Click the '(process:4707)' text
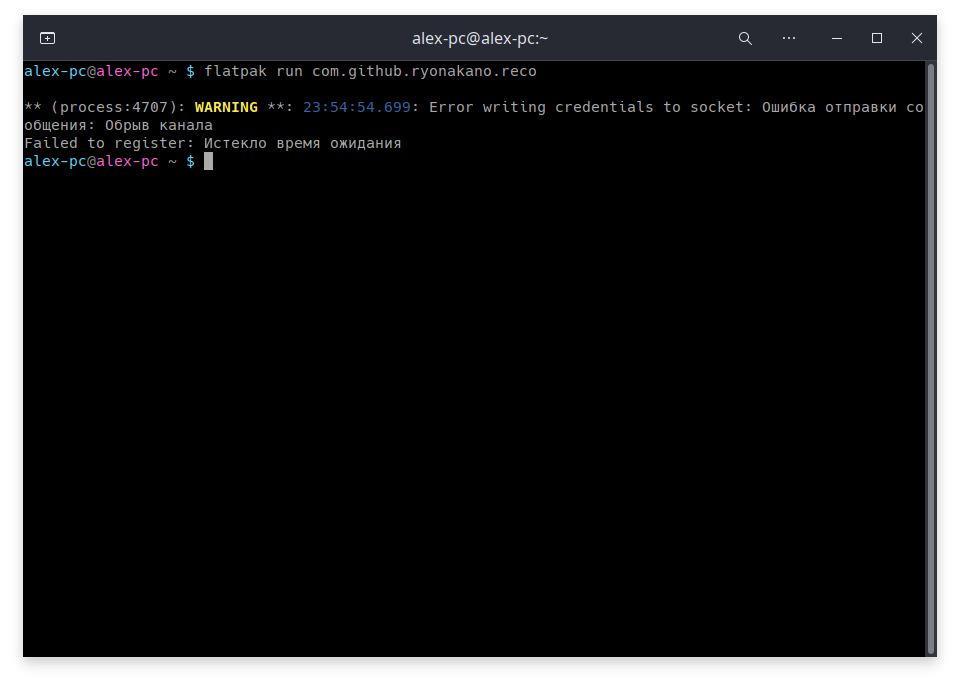Image resolution: width=960 pixels, height=688 pixels. pos(114,107)
